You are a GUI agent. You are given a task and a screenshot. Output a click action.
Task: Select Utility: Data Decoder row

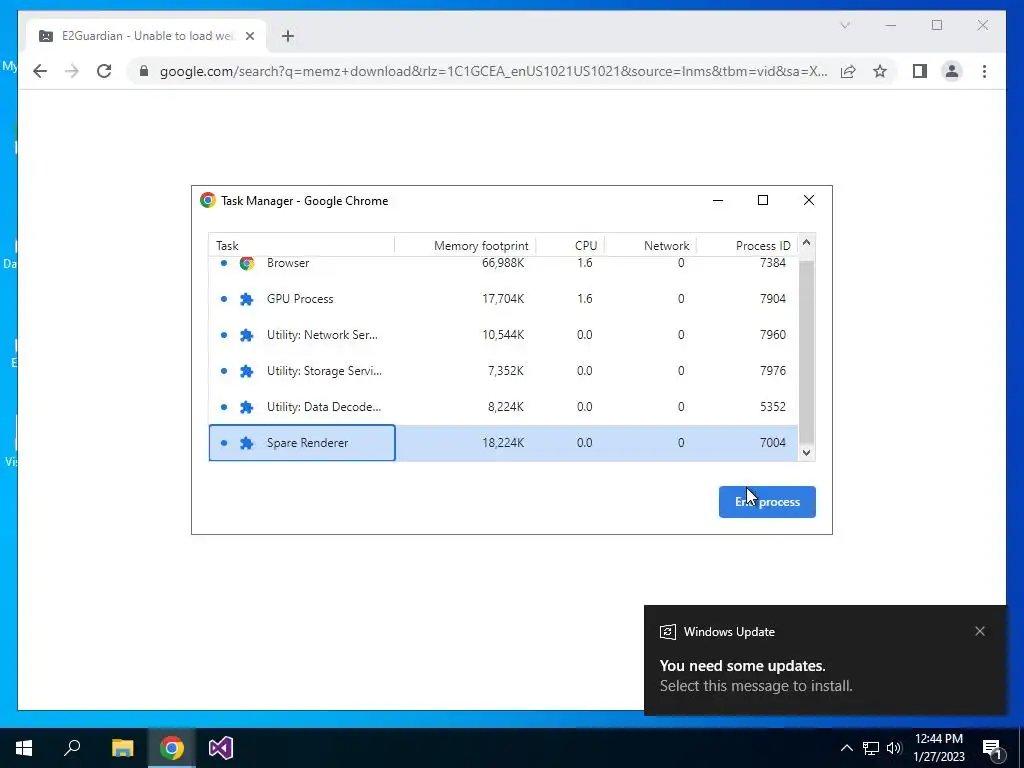click(503, 407)
